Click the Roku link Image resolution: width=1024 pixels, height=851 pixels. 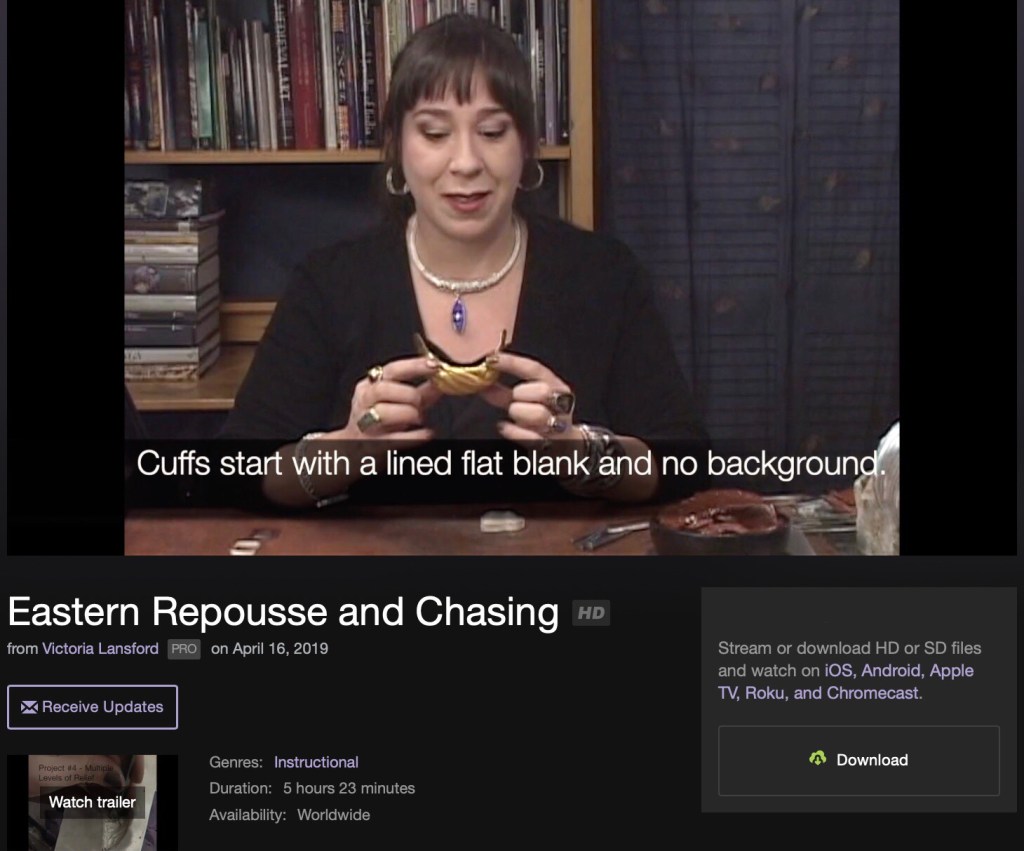[764, 693]
